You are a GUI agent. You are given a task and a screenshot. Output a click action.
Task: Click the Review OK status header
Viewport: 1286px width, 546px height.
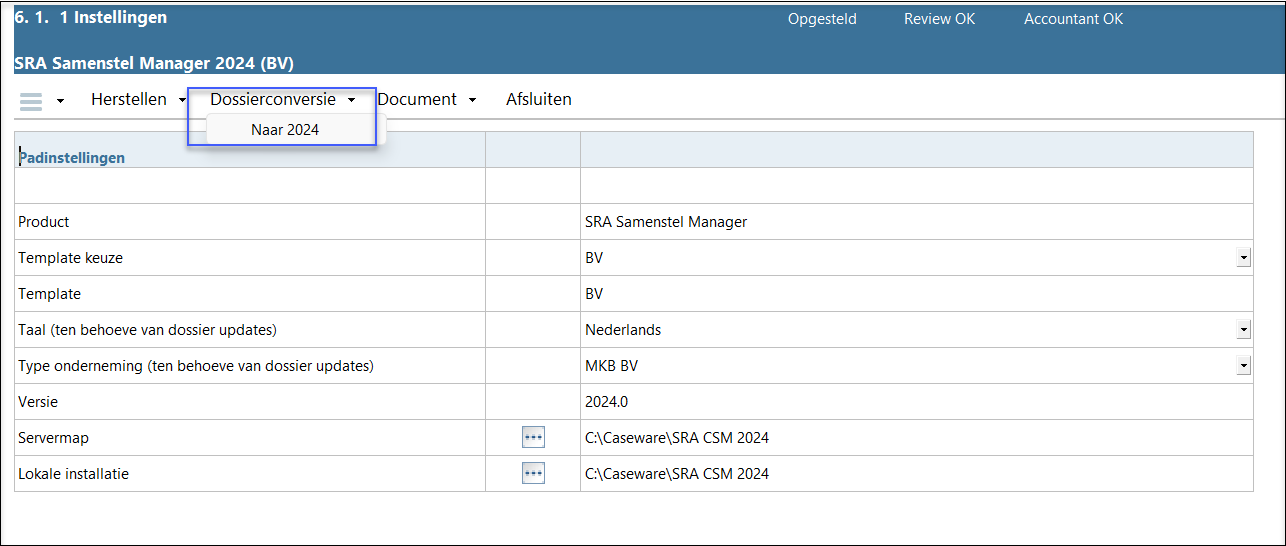click(x=939, y=19)
